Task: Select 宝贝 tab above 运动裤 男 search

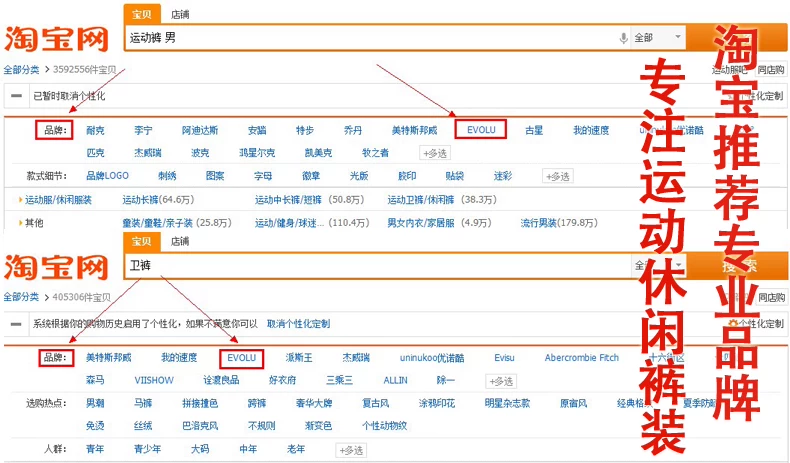Action: pos(142,14)
